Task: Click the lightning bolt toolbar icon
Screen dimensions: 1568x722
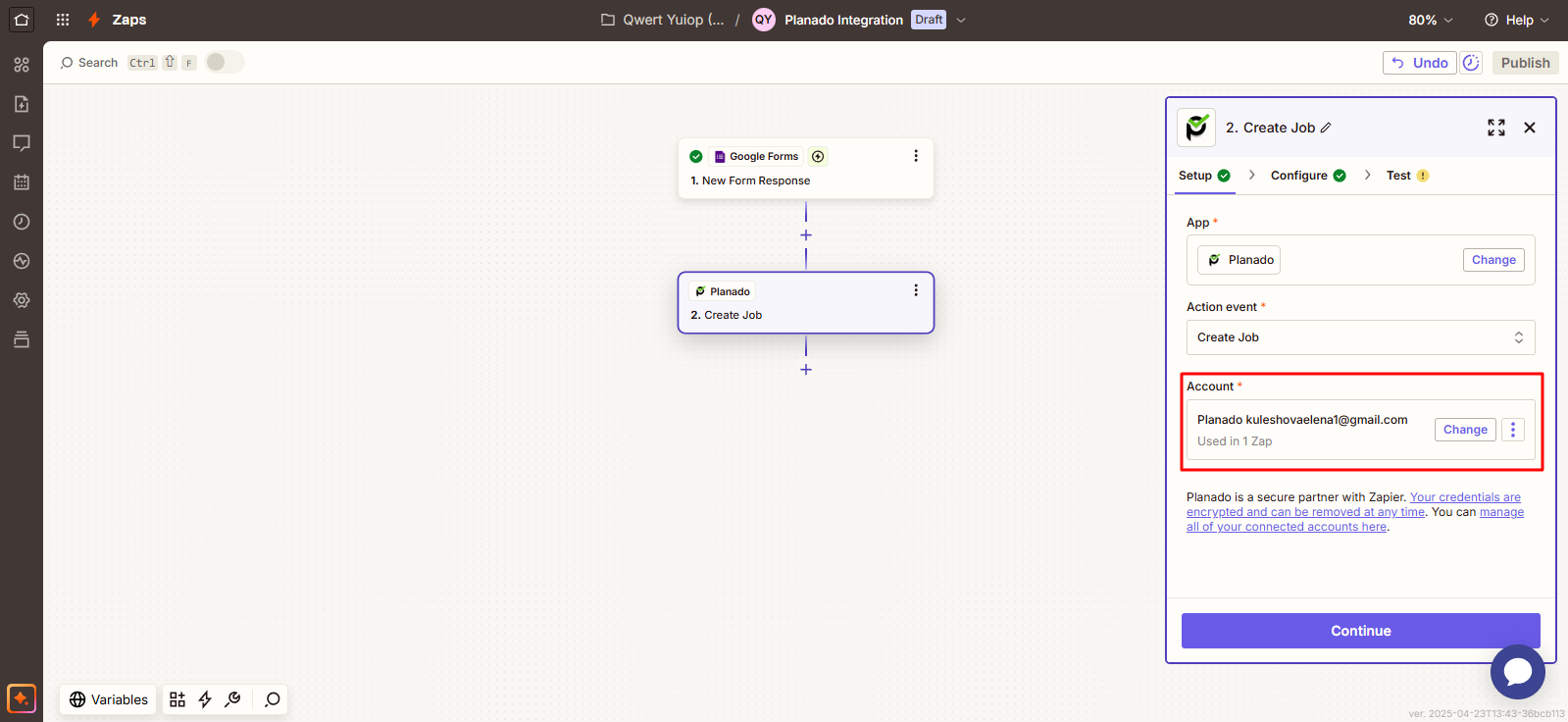Action: pyautogui.click(x=205, y=699)
